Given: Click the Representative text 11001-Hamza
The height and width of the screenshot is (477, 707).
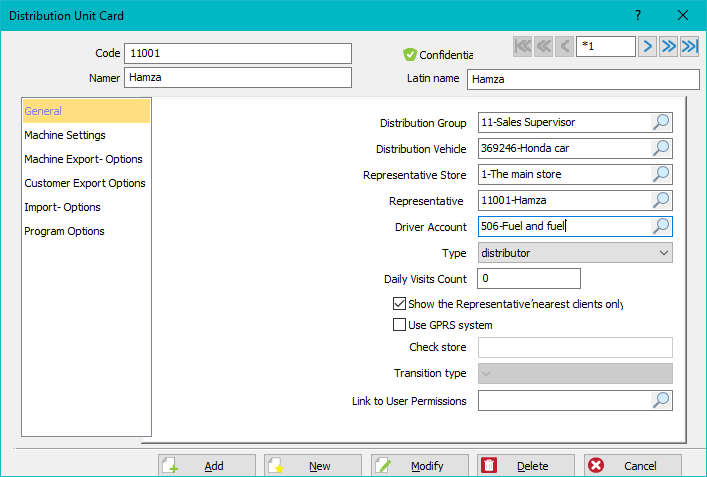Looking at the screenshot, I should [x=514, y=200].
